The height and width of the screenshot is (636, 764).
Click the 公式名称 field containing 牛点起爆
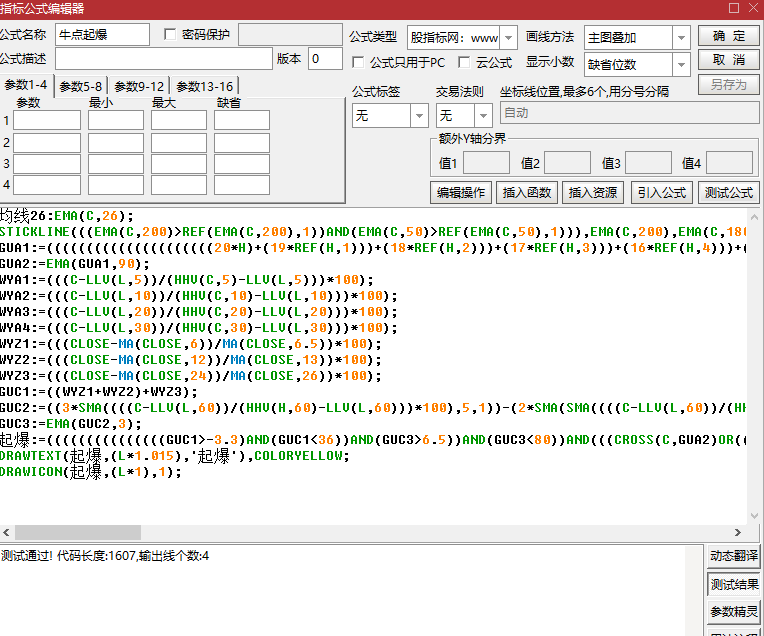[x=102, y=35]
